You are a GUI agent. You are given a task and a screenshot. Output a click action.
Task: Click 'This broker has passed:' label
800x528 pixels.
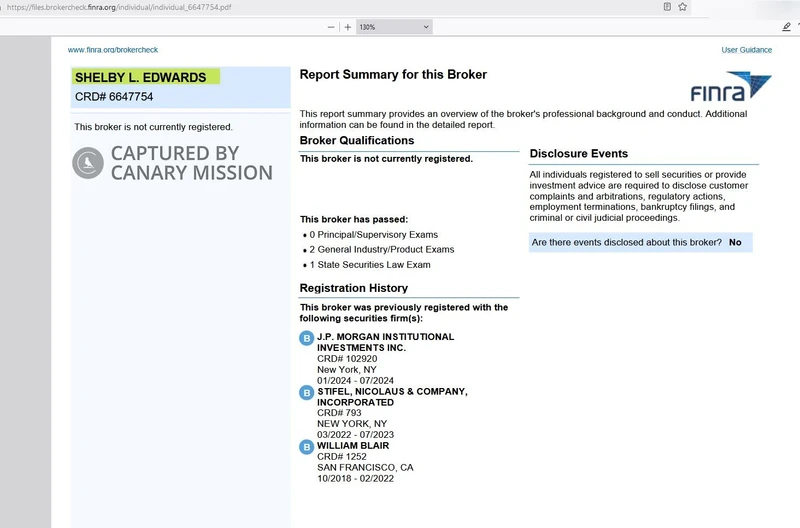pos(354,219)
